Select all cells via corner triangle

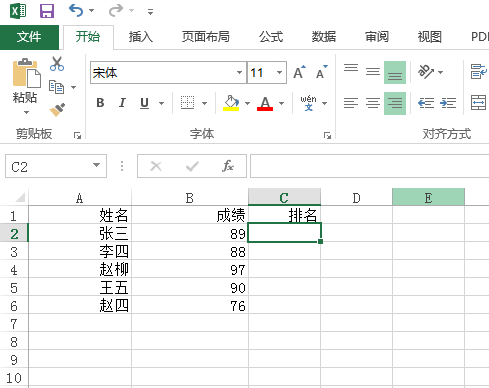[20, 197]
